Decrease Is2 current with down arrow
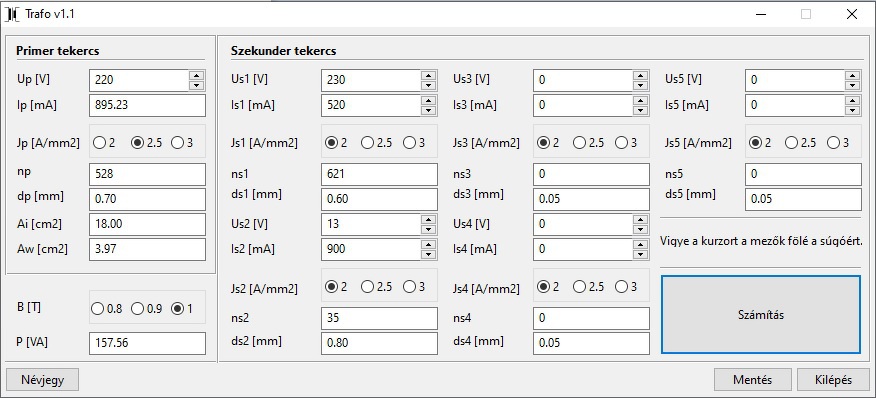 pyautogui.click(x=429, y=255)
